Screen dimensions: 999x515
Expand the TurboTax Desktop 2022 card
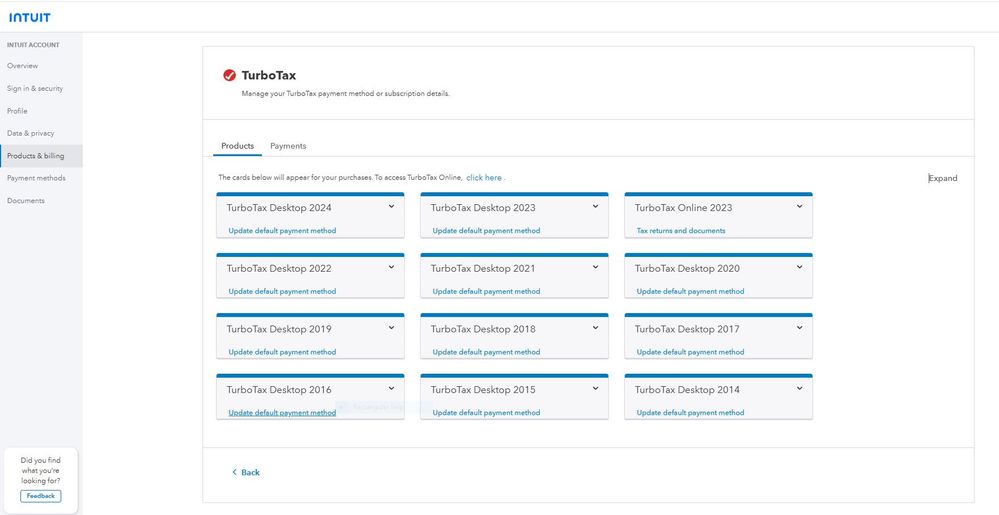pyautogui.click(x=391, y=267)
